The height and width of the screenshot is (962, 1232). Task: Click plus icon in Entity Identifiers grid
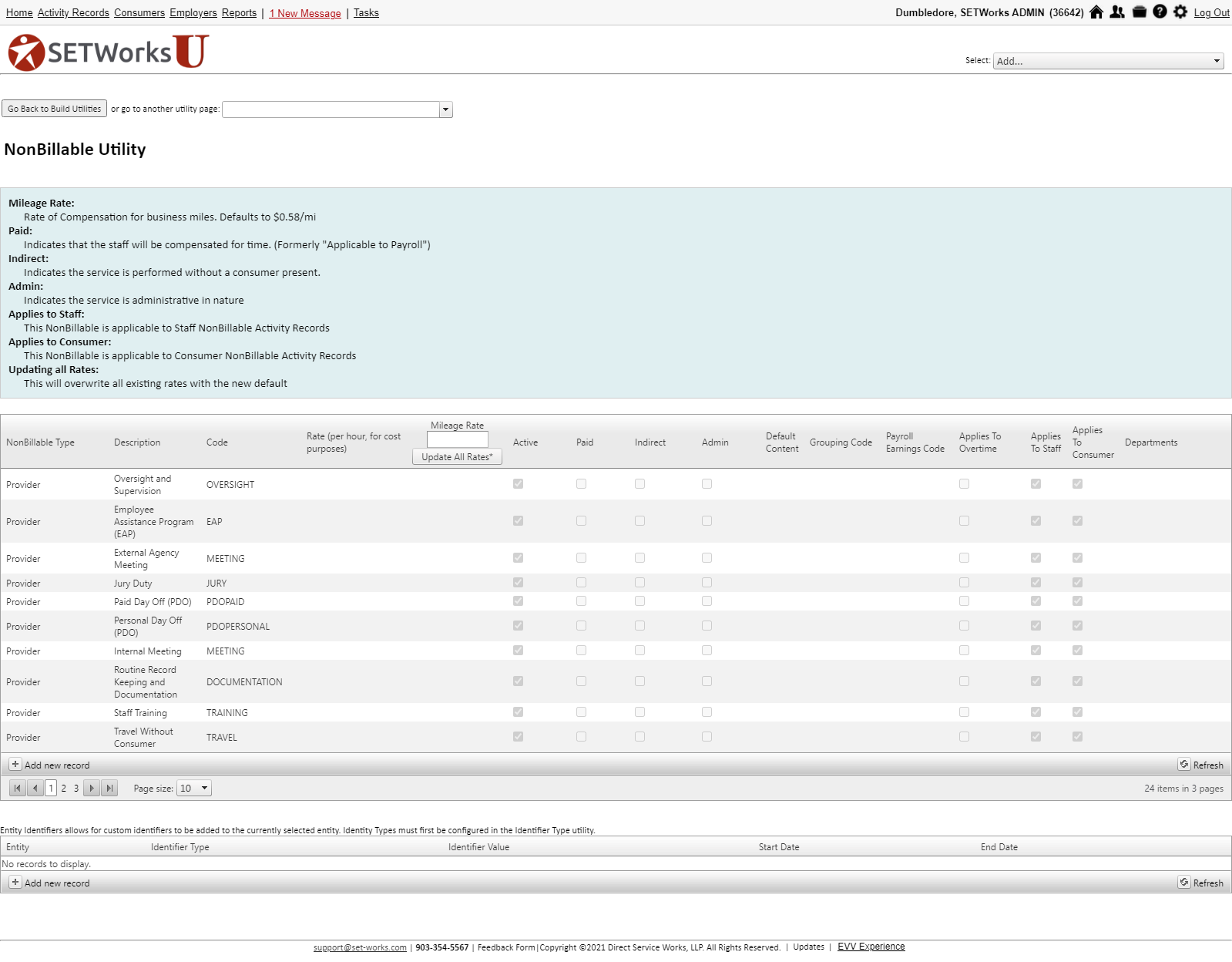point(15,883)
